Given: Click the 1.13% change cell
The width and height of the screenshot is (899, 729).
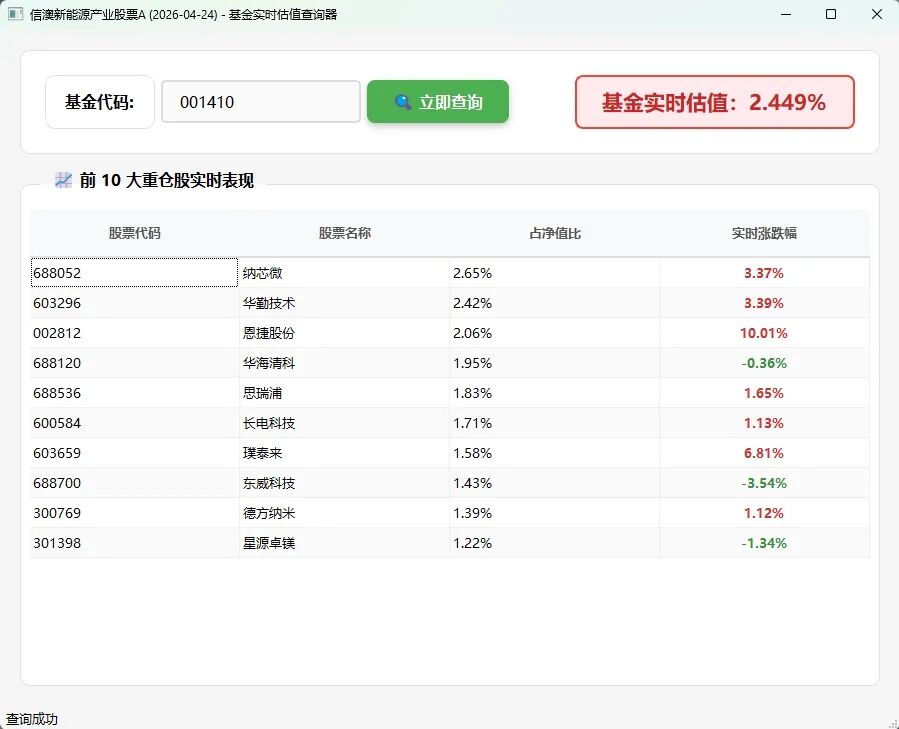Looking at the screenshot, I should 764,423.
